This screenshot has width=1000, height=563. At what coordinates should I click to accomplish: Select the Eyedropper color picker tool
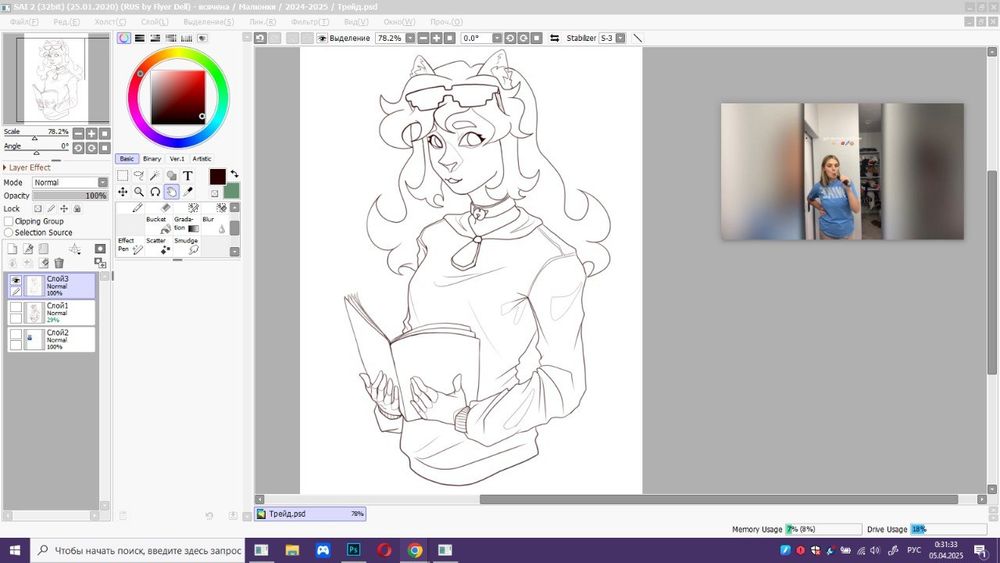point(188,191)
